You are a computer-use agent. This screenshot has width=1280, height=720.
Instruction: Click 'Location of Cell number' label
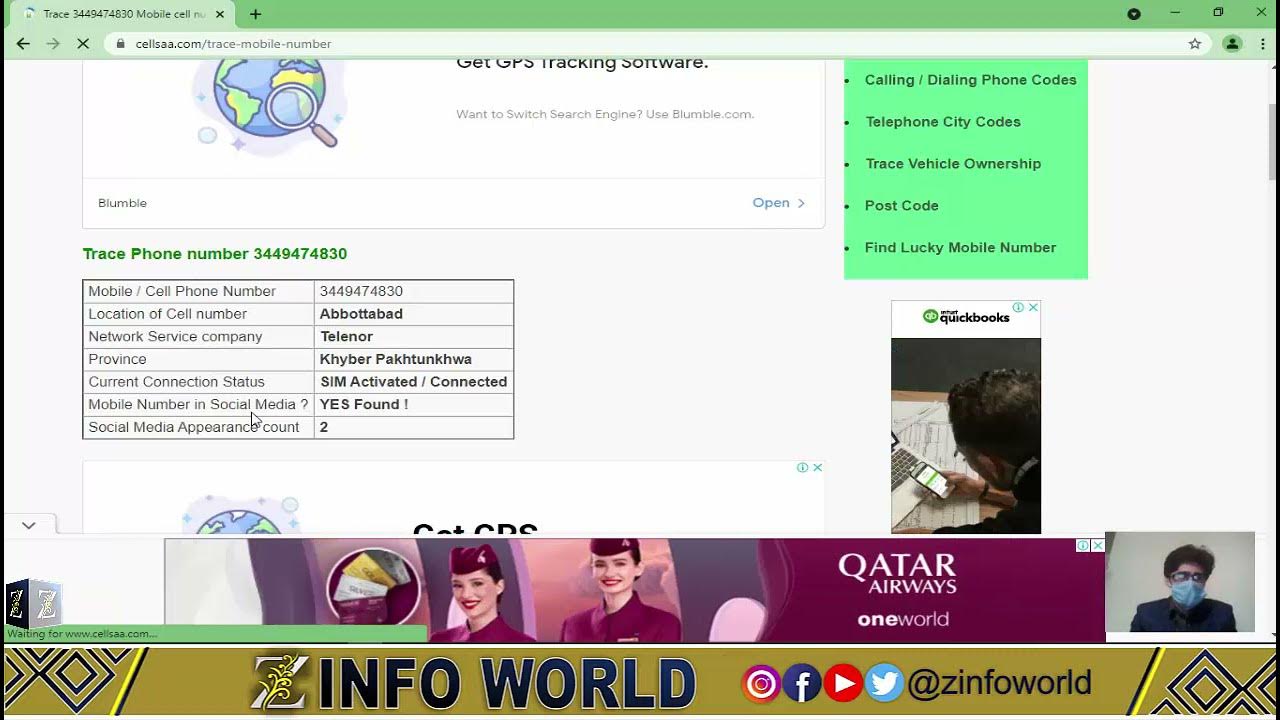(167, 314)
